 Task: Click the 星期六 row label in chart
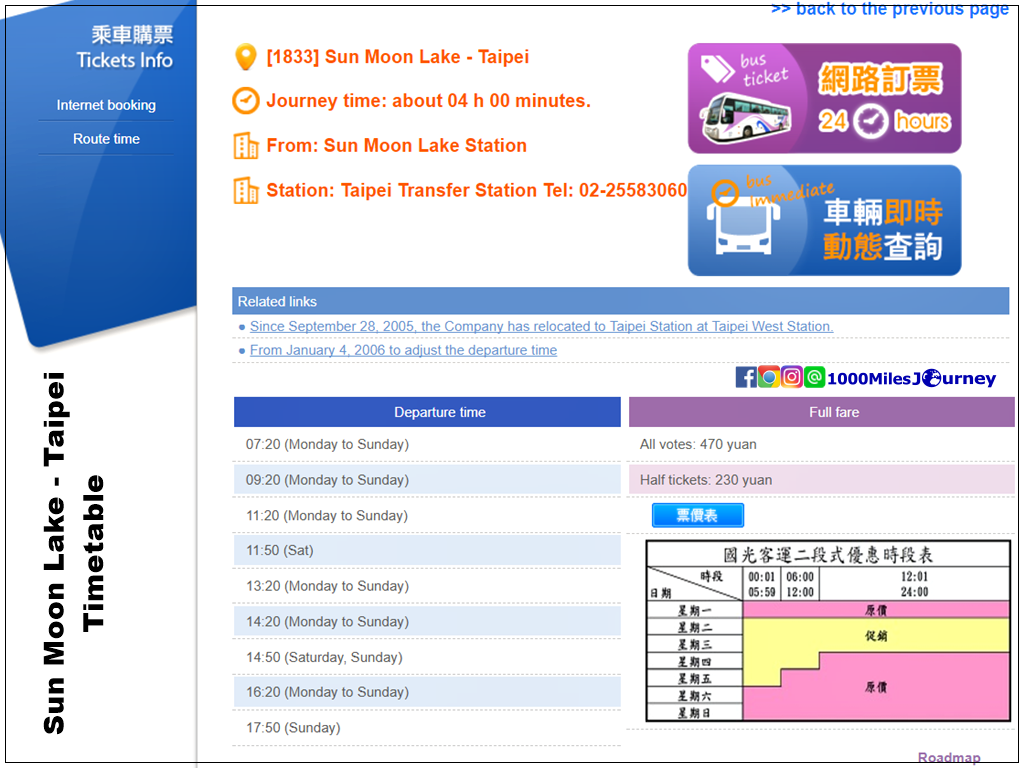click(x=694, y=696)
